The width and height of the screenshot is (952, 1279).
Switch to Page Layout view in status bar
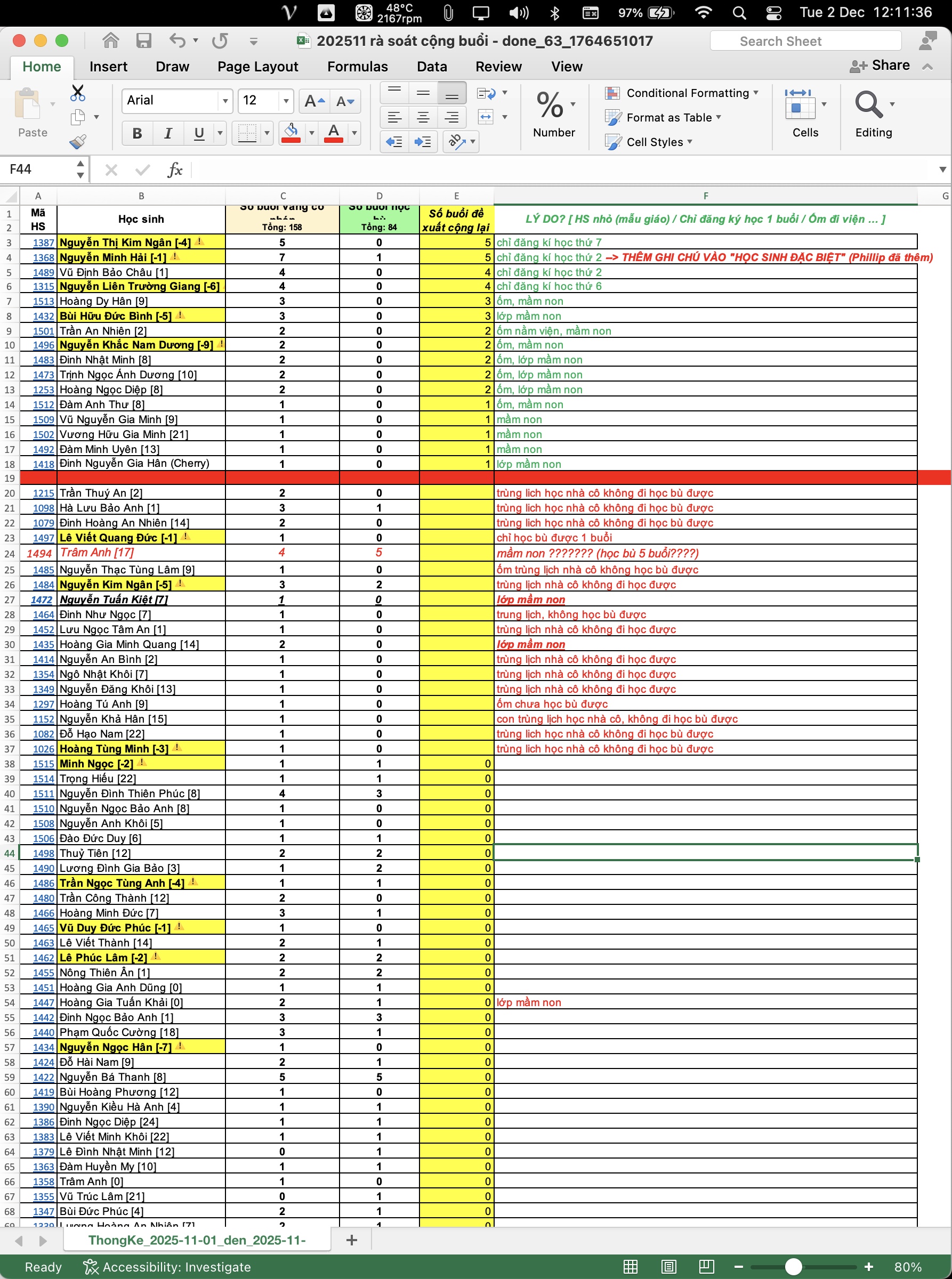[x=668, y=1266]
